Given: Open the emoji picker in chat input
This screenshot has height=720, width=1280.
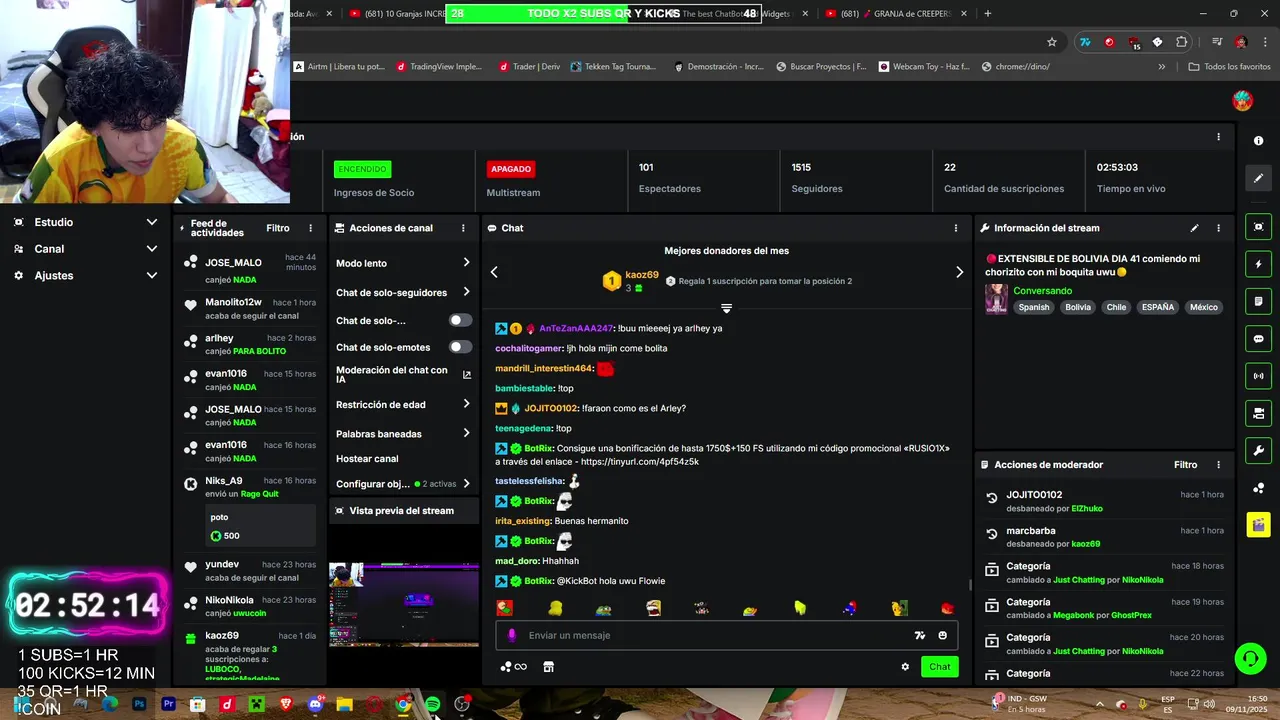Looking at the screenshot, I should [942, 635].
